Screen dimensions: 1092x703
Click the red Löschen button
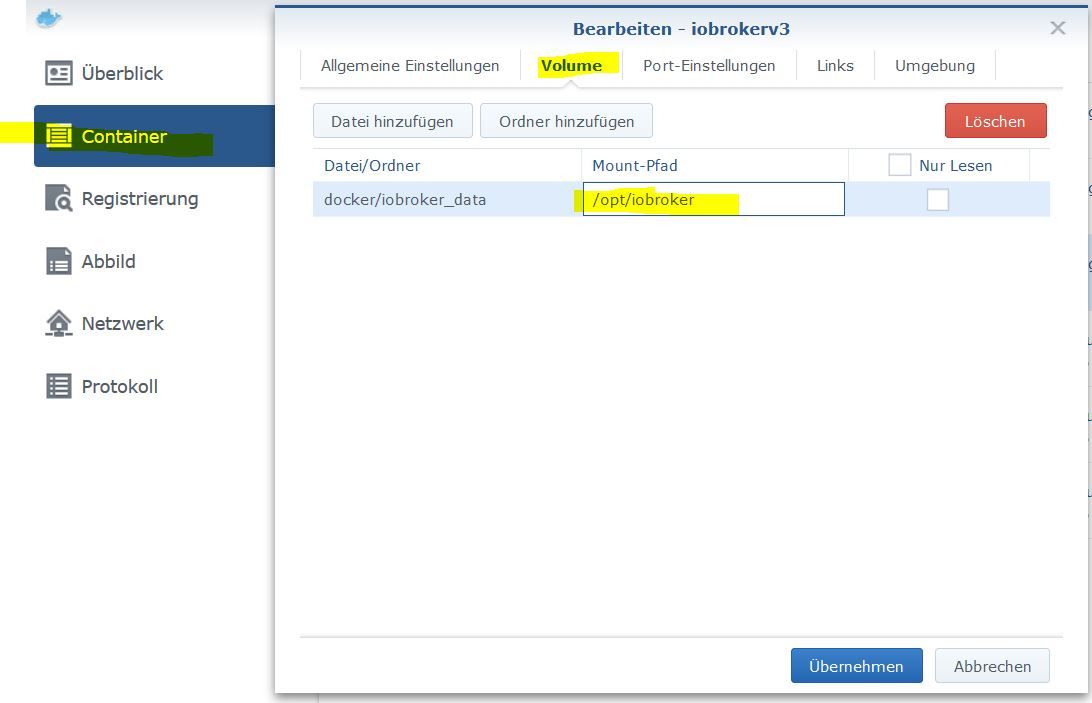pyautogui.click(x=995, y=121)
